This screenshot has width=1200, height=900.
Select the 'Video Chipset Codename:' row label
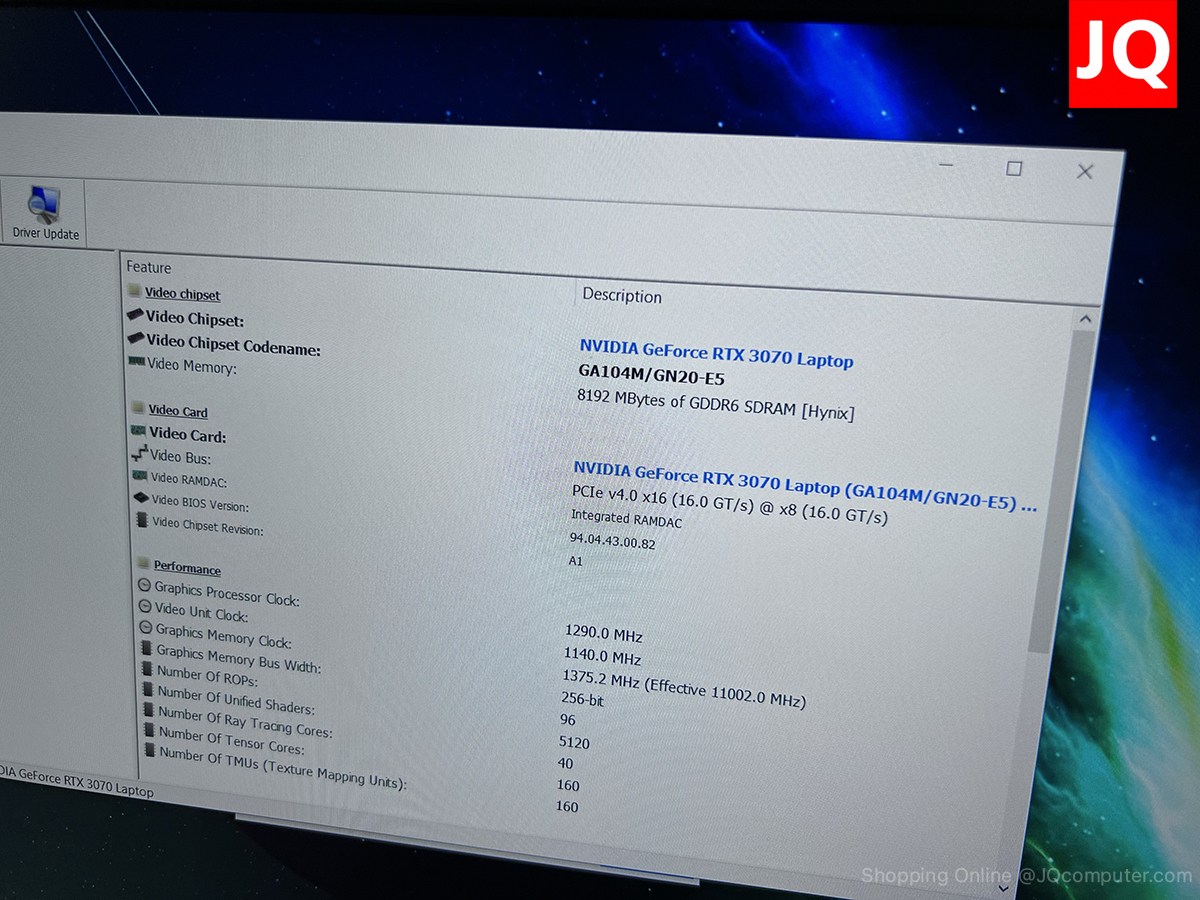[x=233, y=345]
